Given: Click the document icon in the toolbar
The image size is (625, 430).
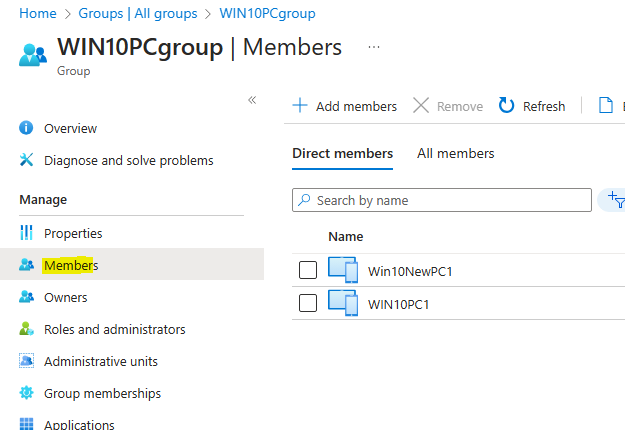Looking at the screenshot, I should (606, 106).
